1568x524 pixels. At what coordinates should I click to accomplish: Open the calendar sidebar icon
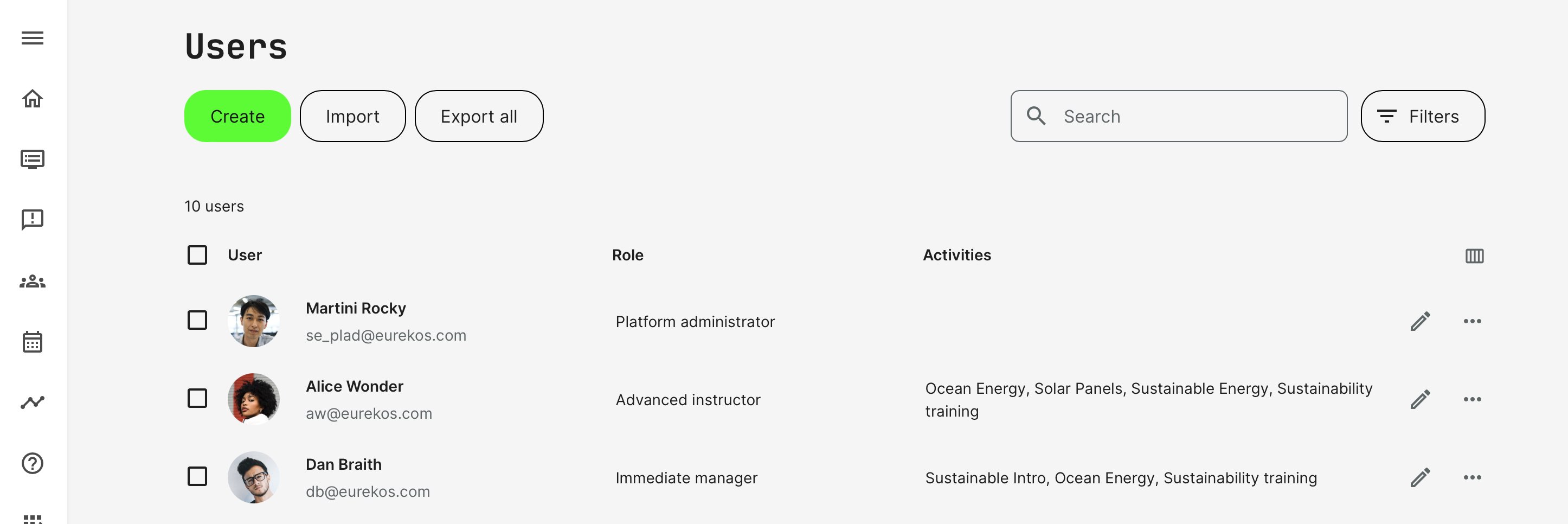(33, 342)
